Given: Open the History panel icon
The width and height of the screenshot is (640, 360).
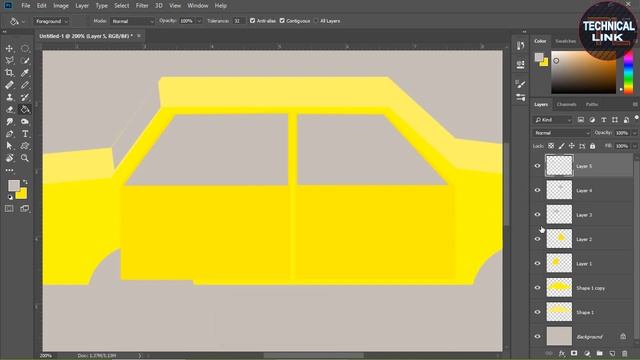Looking at the screenshot, I should [520, 46].
